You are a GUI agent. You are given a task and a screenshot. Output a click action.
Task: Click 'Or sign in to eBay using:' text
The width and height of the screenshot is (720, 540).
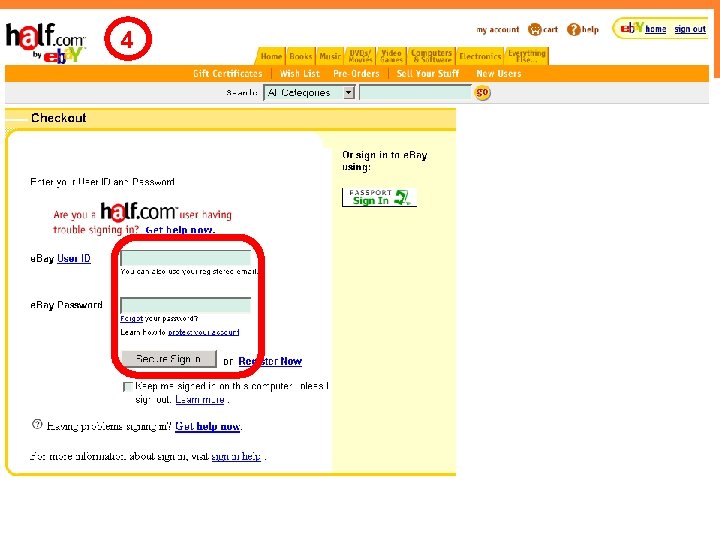click(x=385, y=161)
